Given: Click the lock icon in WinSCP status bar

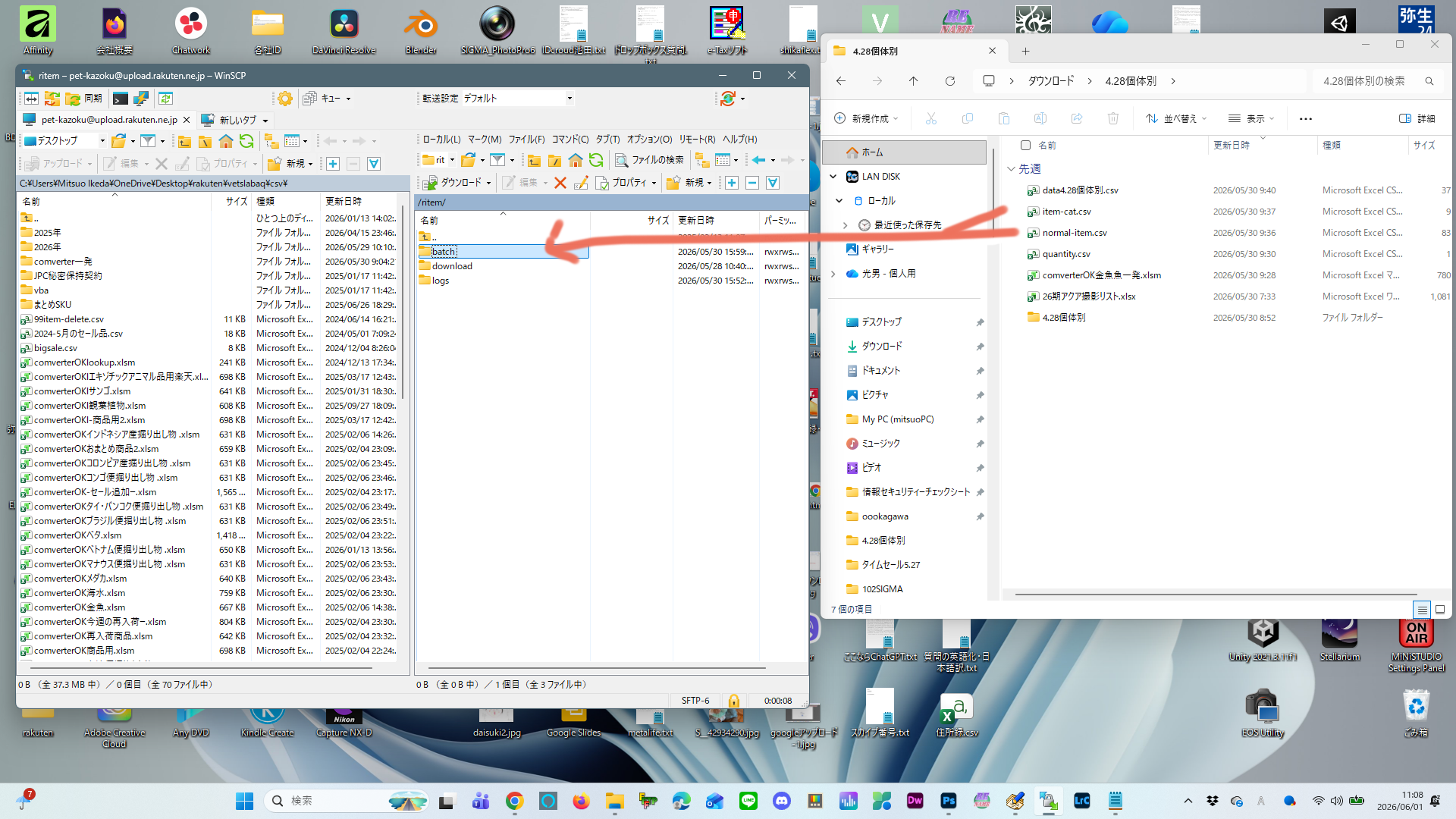Looking at the screenshot, I should click(x=733, y=701).
